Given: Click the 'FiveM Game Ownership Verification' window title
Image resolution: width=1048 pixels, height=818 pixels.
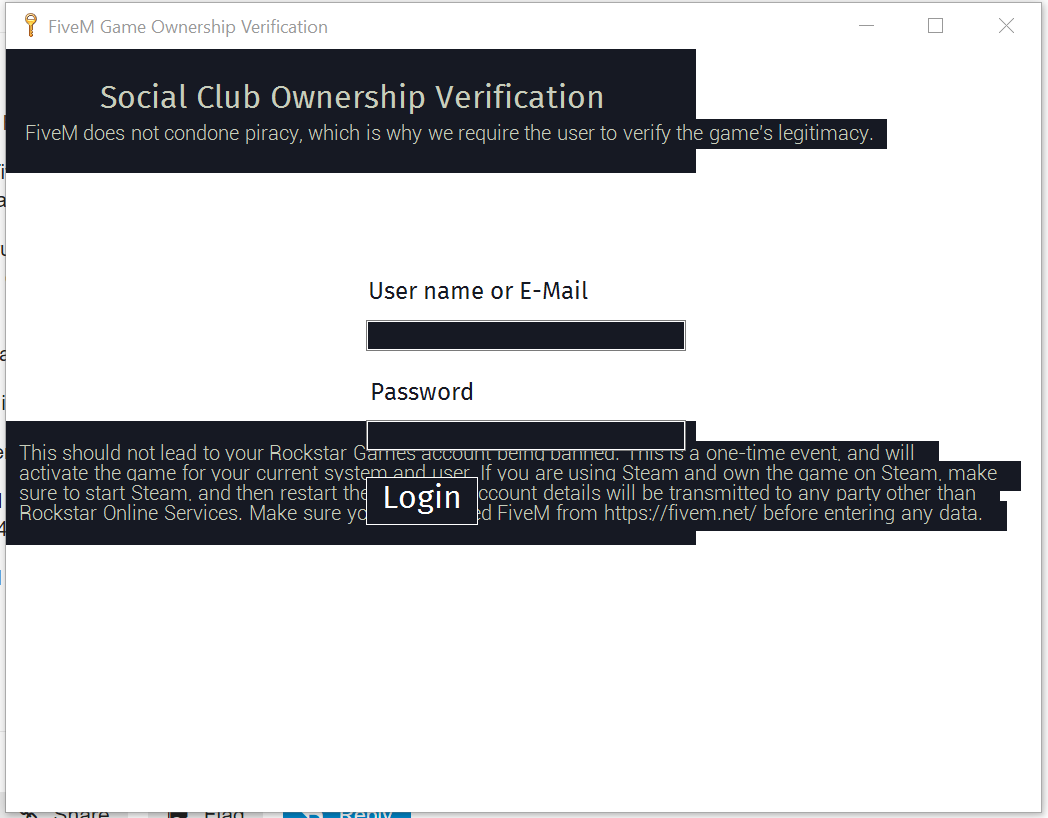Looking at the screenshot, I should click(188, 27).
